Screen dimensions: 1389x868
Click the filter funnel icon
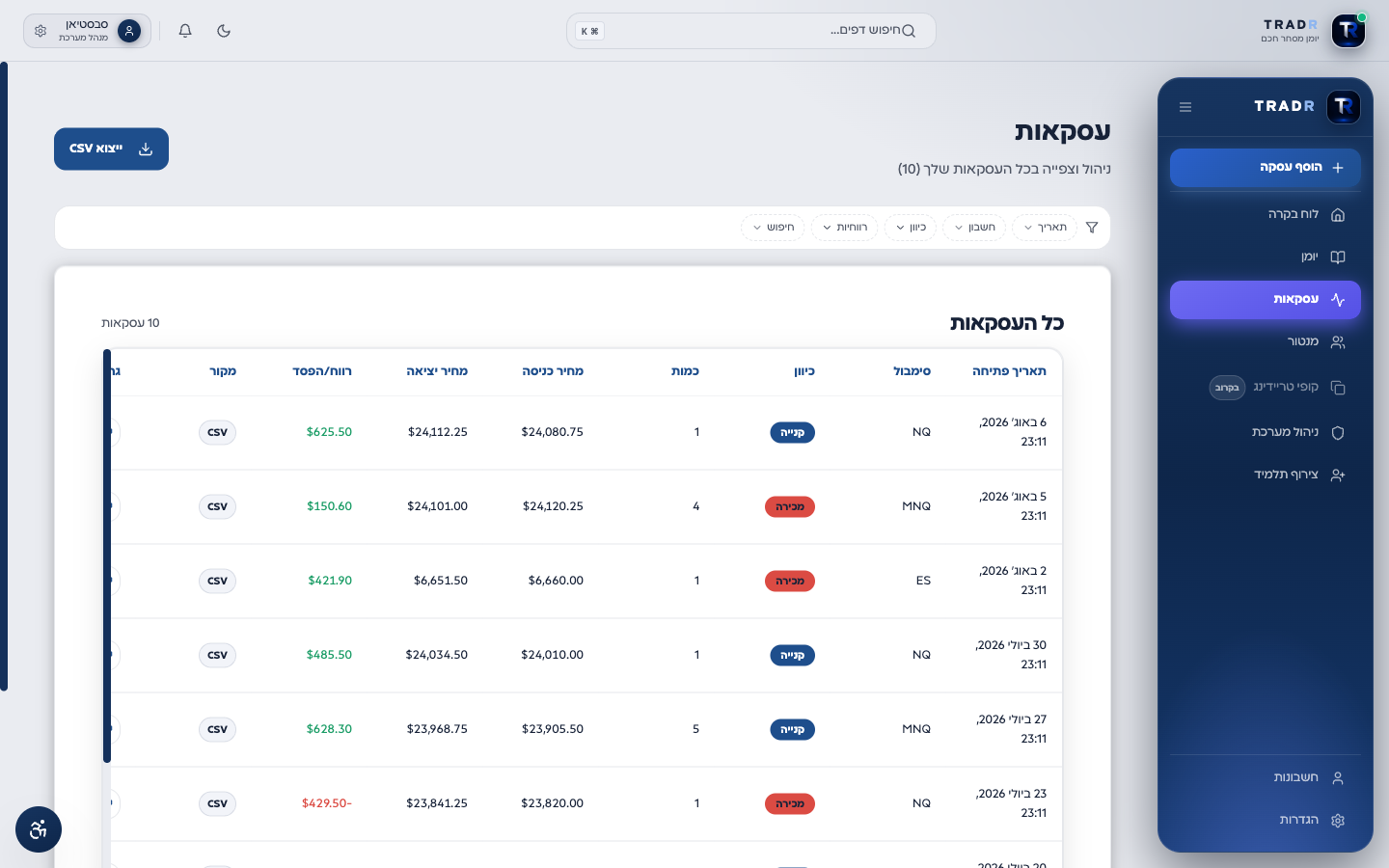pos(1092,228)
